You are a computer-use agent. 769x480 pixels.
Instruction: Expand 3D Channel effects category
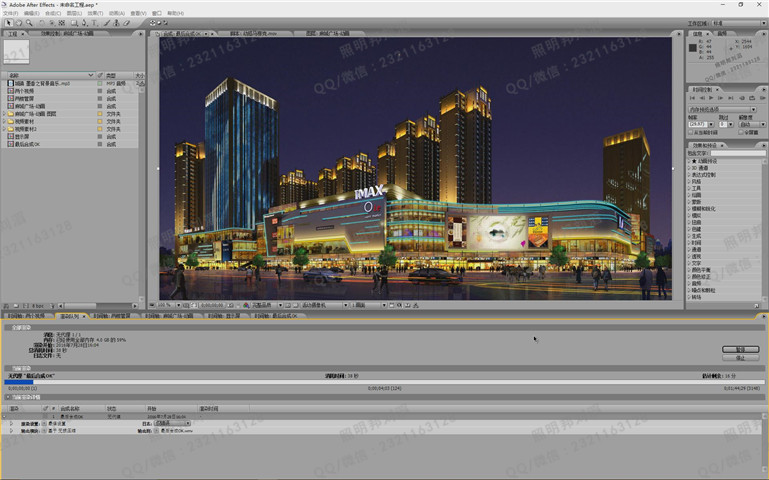[689, 168]
